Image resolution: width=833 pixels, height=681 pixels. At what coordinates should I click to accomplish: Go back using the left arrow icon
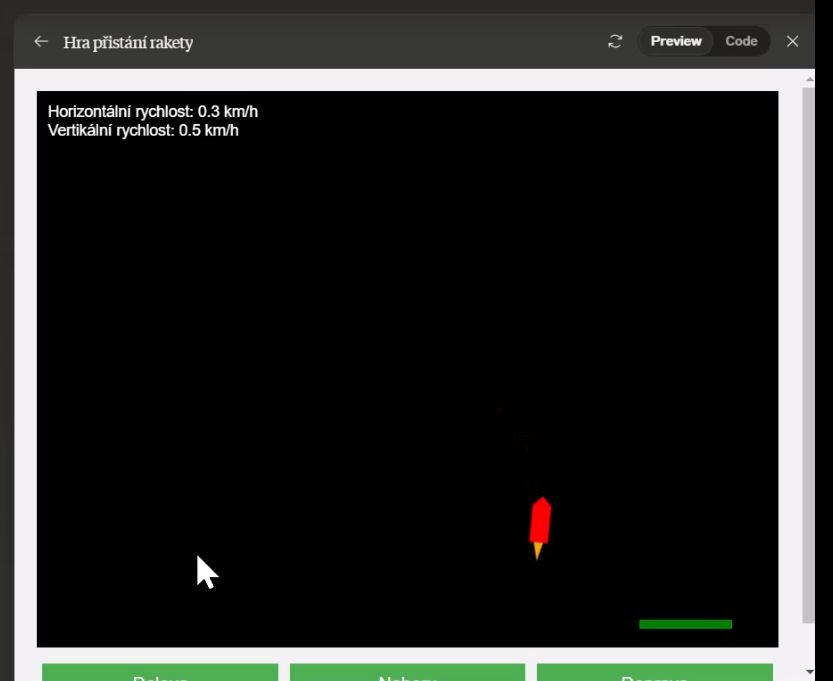tap(41, 41)
